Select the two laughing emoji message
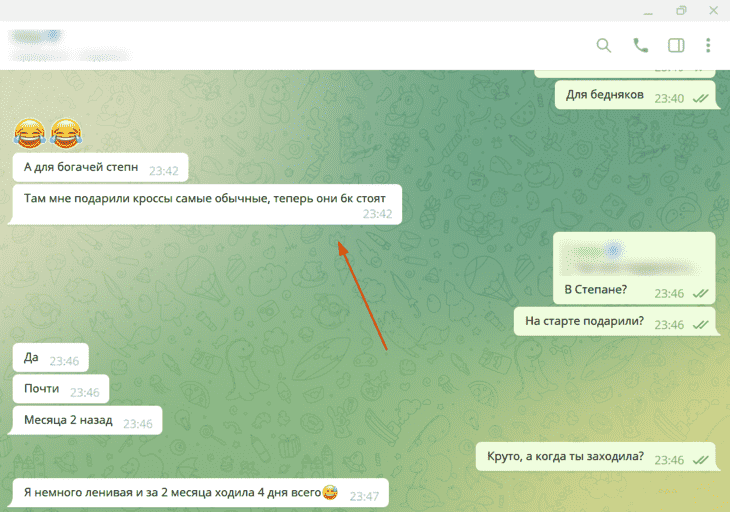Viewport: 730px width, 512px height. tap(47, 134)
